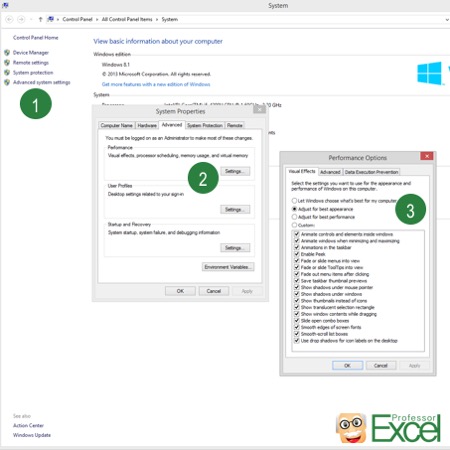Click the shield icon next to System protection
This screenshot has width=450, height=450.
pyautogui.click(x=7, y=72)
